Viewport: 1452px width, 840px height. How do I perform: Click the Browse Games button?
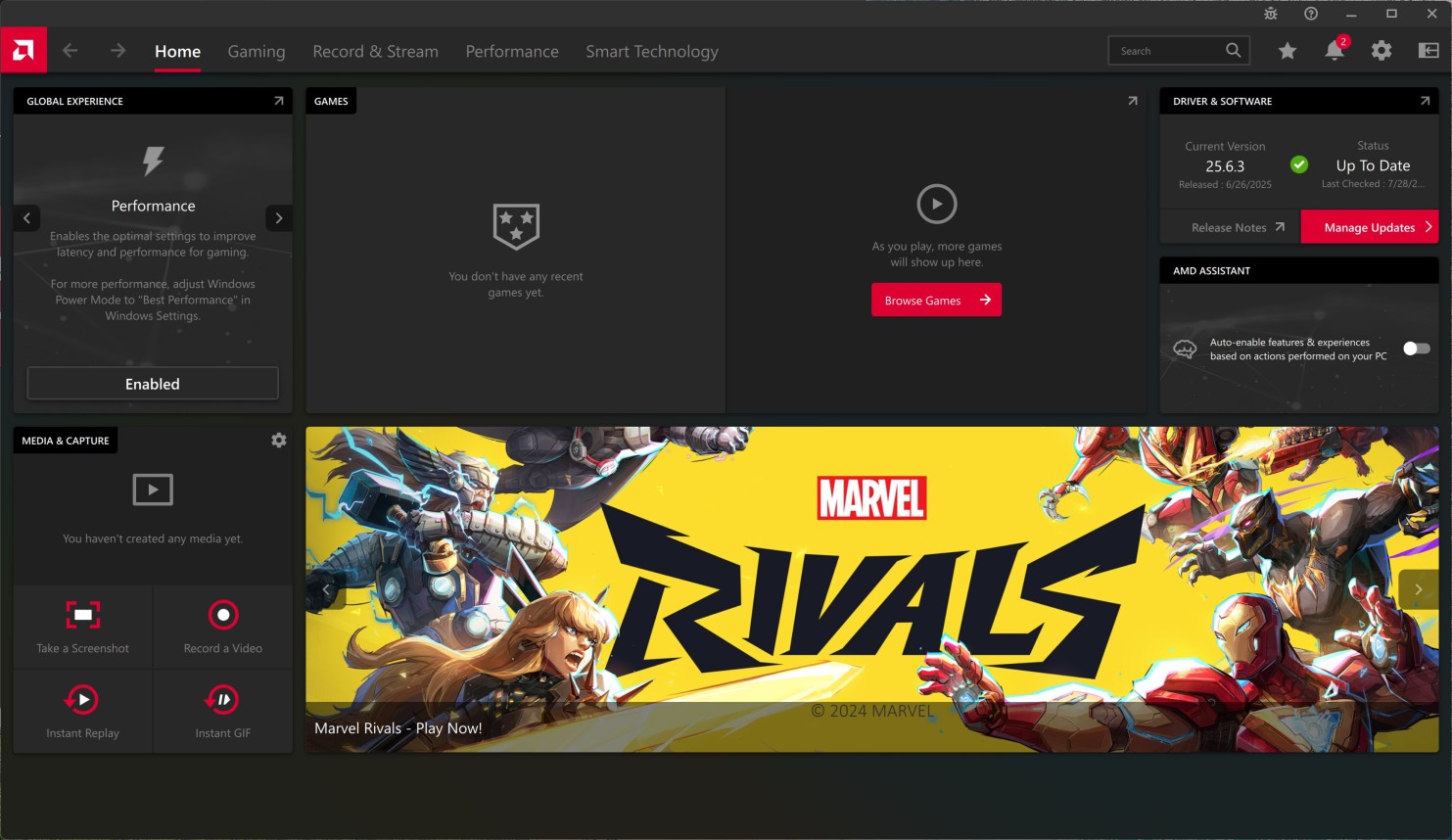(936, 301)
